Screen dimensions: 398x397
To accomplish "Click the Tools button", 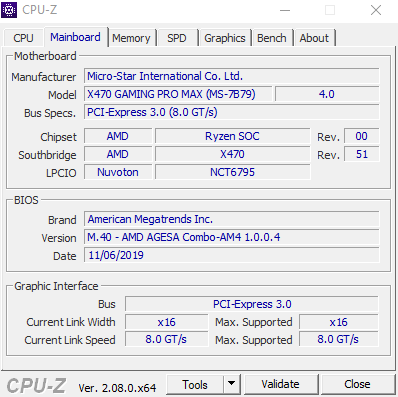I will pyautogui.click(x=195, y=384).
